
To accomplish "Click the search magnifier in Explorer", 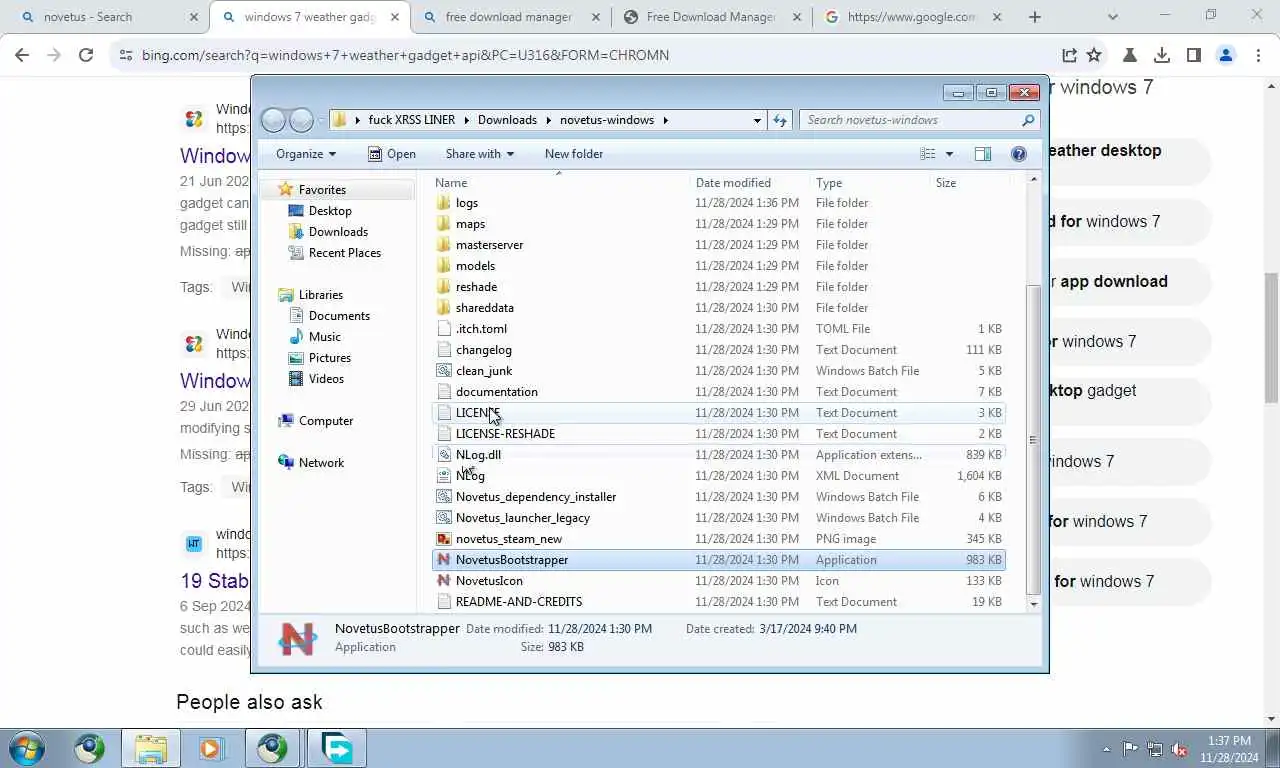I will 1028,120.
